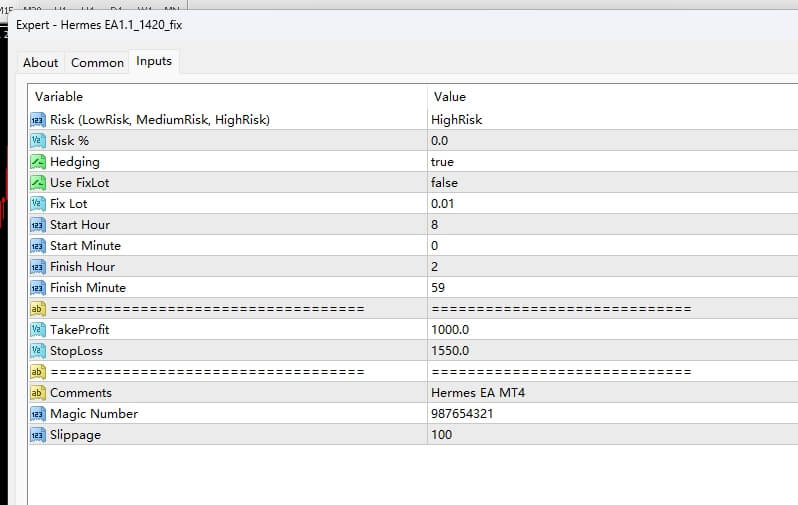
Task: Edit the Fix Lot value 0.01
Action: [613, 204]
